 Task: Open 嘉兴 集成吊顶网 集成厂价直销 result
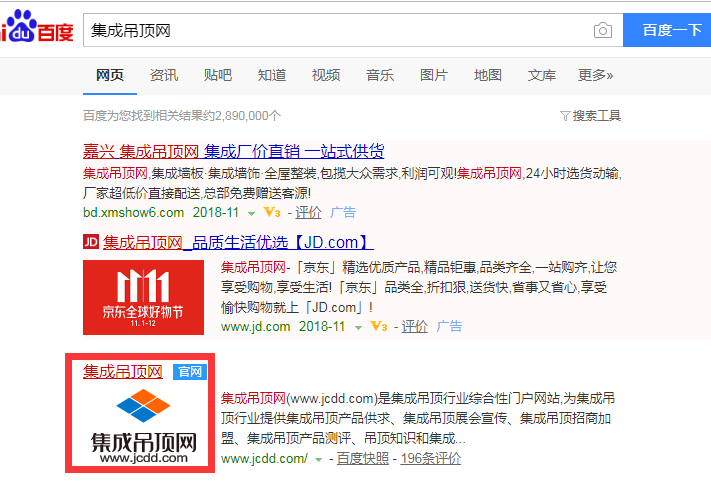[x=234, y=151]
